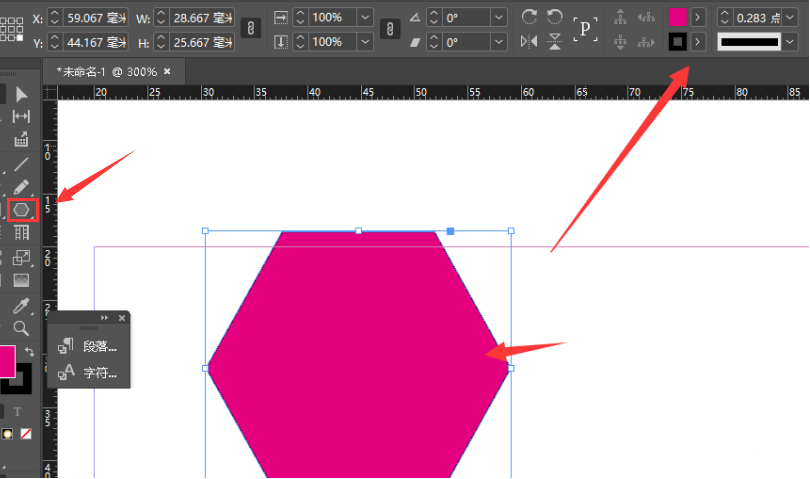The width and height of the screenshot is (810, 479).
Task: Select the Free Transform tool
Action: click(21, 257)
